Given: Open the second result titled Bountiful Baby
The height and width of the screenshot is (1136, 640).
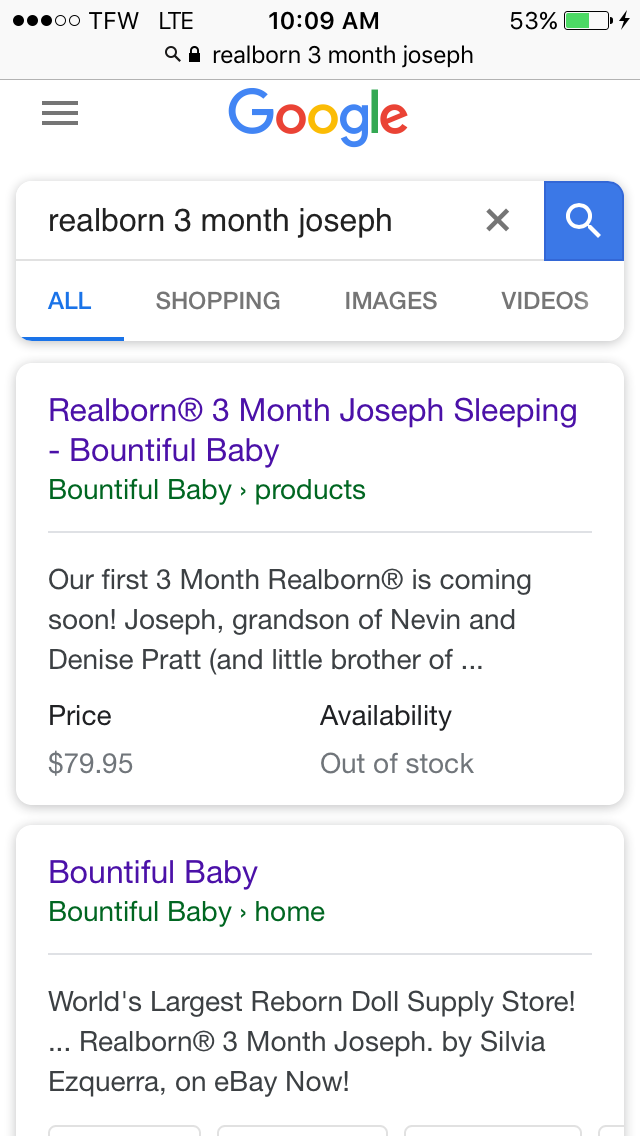Looking at the screenshot, I should click(153, 872).
